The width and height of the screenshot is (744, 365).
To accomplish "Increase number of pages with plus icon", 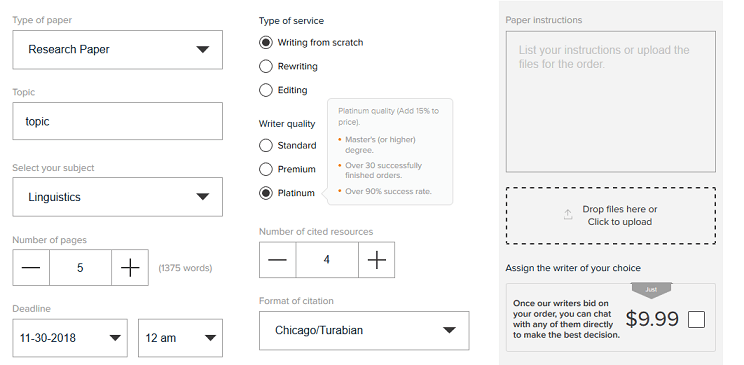I will [130, 268].
